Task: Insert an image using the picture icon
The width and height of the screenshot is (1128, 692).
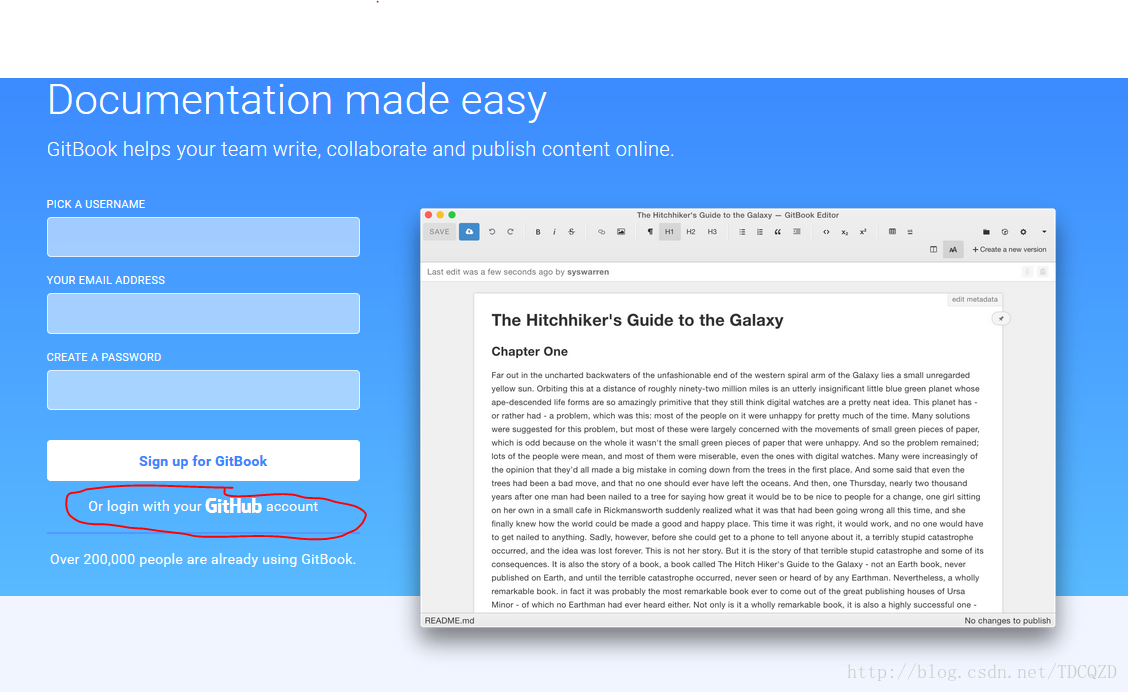Action: pyautogui.click(x=621, y=232)
